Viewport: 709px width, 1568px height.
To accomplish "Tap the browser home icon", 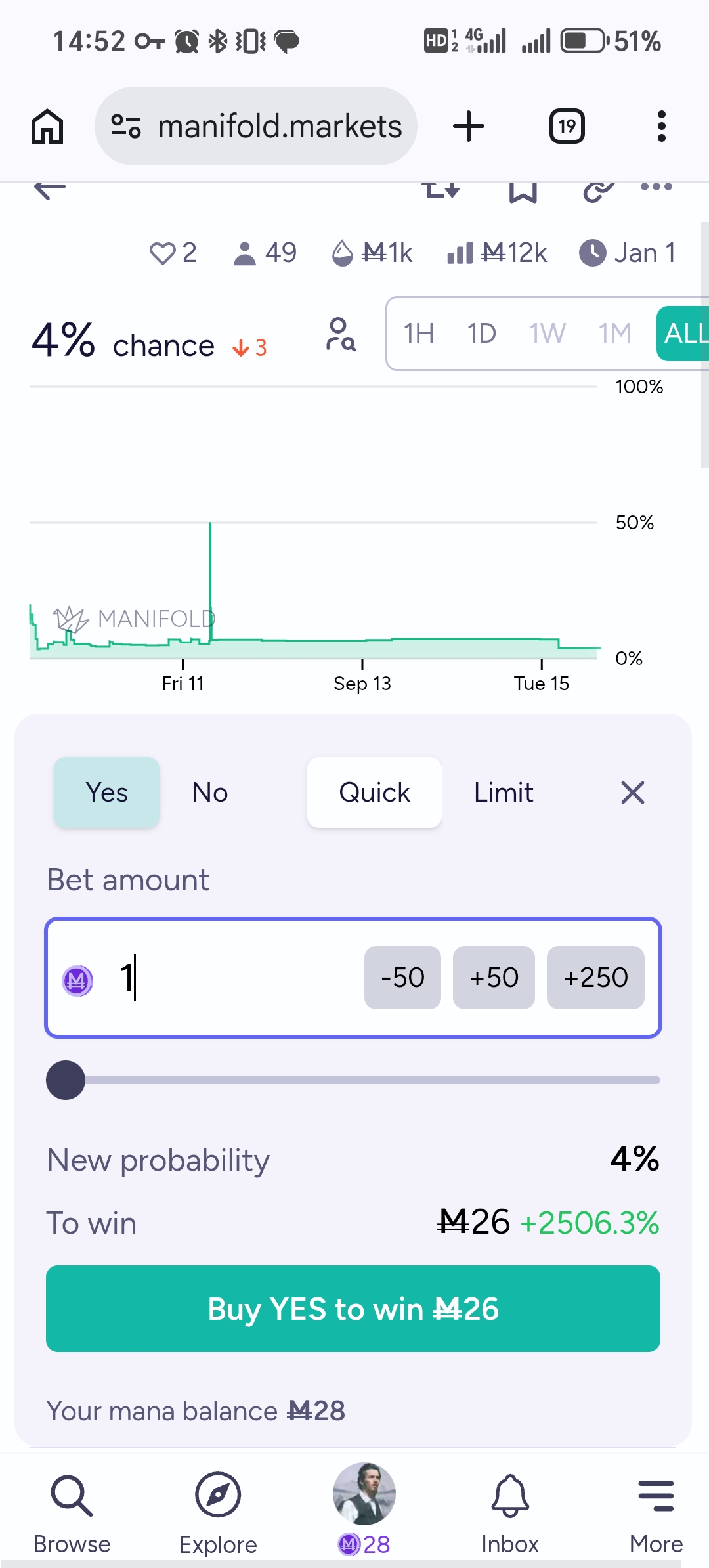I will [47, 126].
